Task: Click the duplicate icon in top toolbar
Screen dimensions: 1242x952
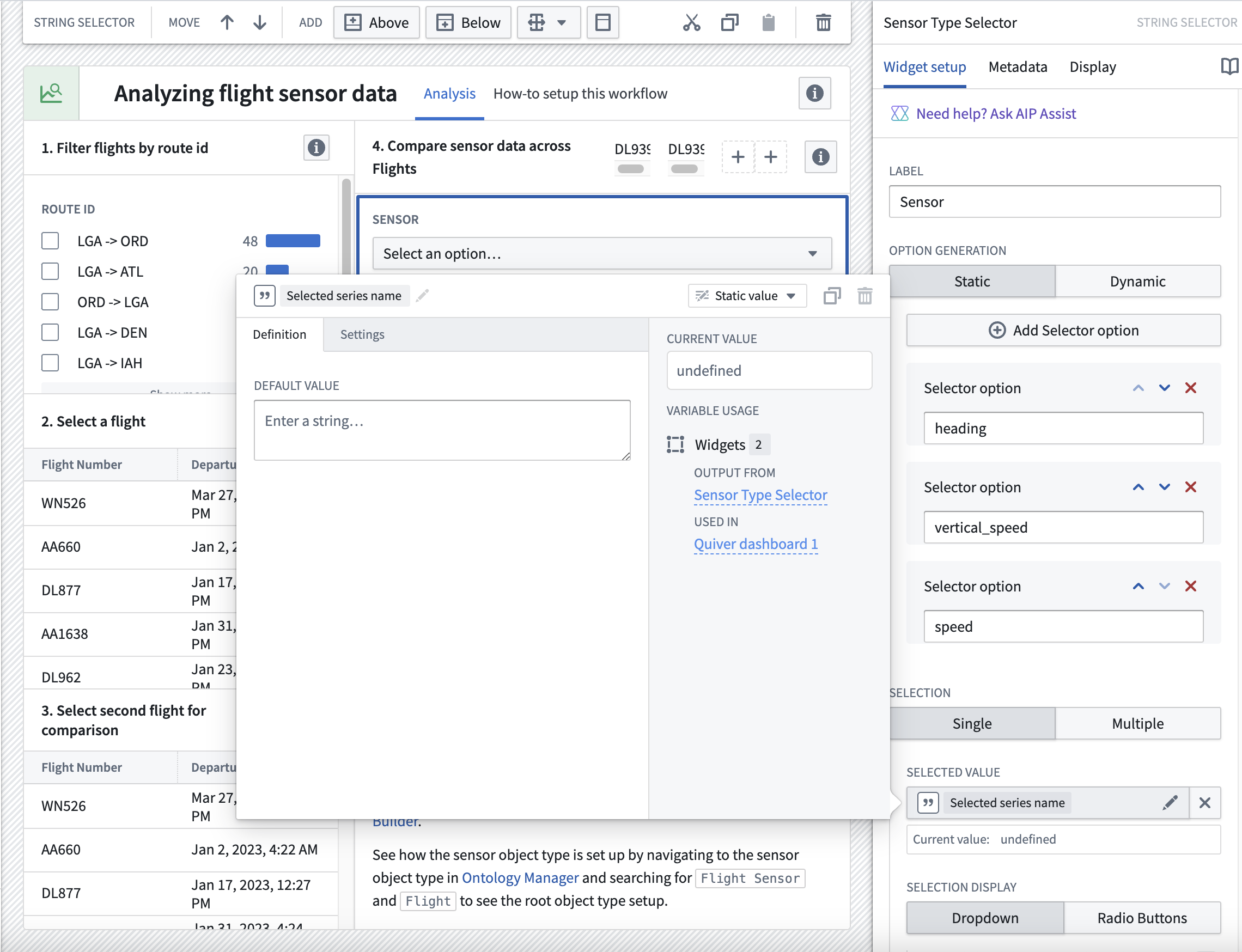Action: tap(729, 23)
